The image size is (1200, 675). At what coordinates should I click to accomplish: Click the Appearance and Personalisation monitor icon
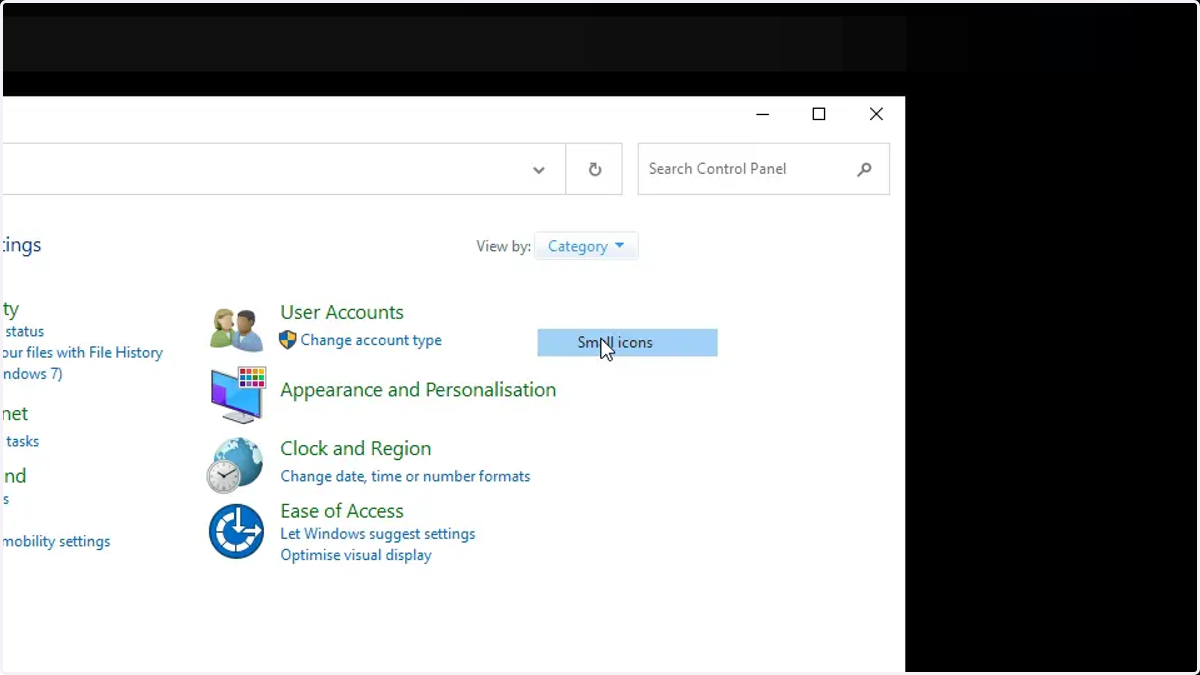point(238,395)
